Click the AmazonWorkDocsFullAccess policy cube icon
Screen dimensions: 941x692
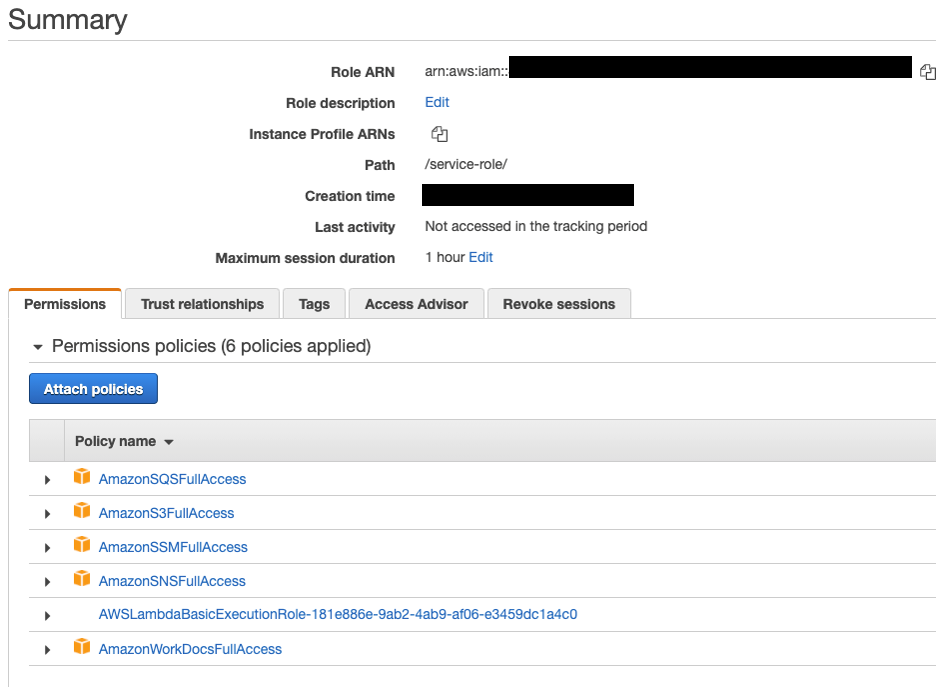82,647
